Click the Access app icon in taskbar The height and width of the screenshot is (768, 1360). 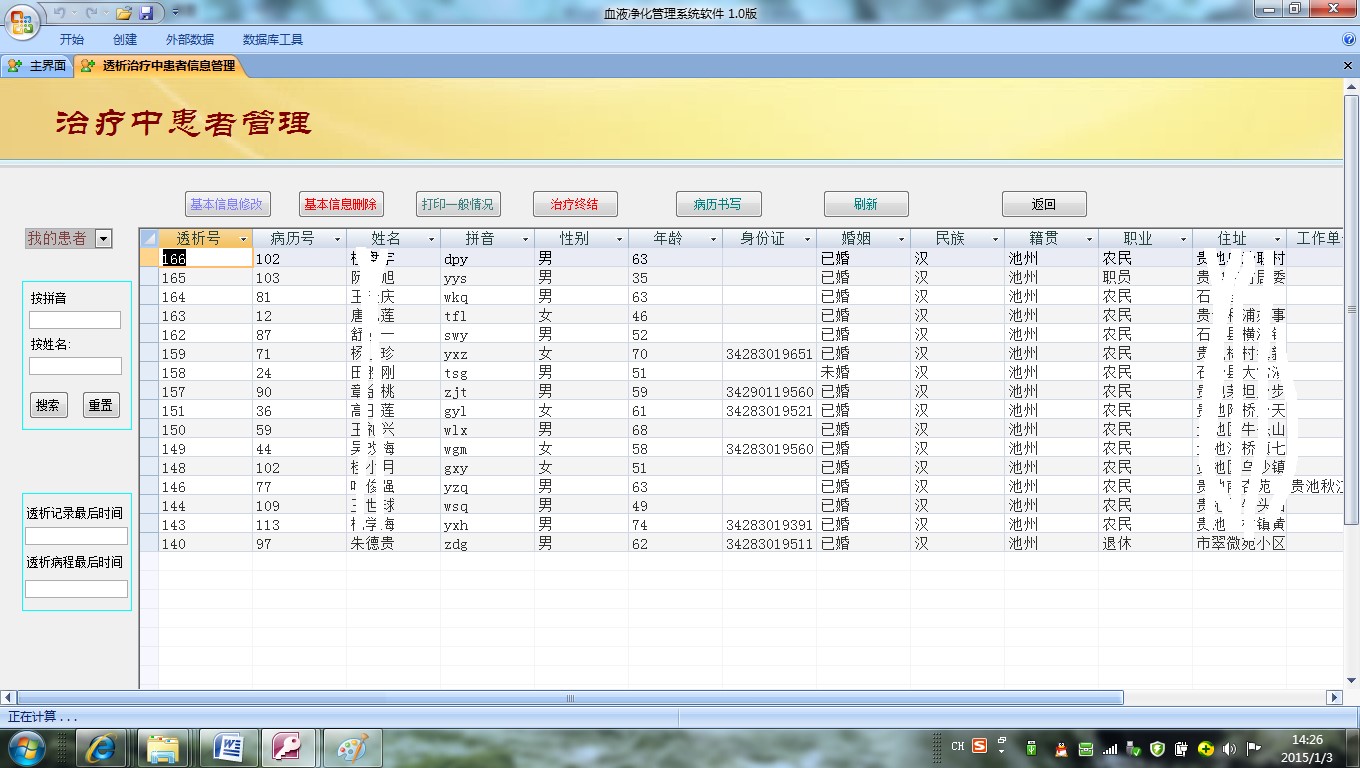(x=290, y=748)
